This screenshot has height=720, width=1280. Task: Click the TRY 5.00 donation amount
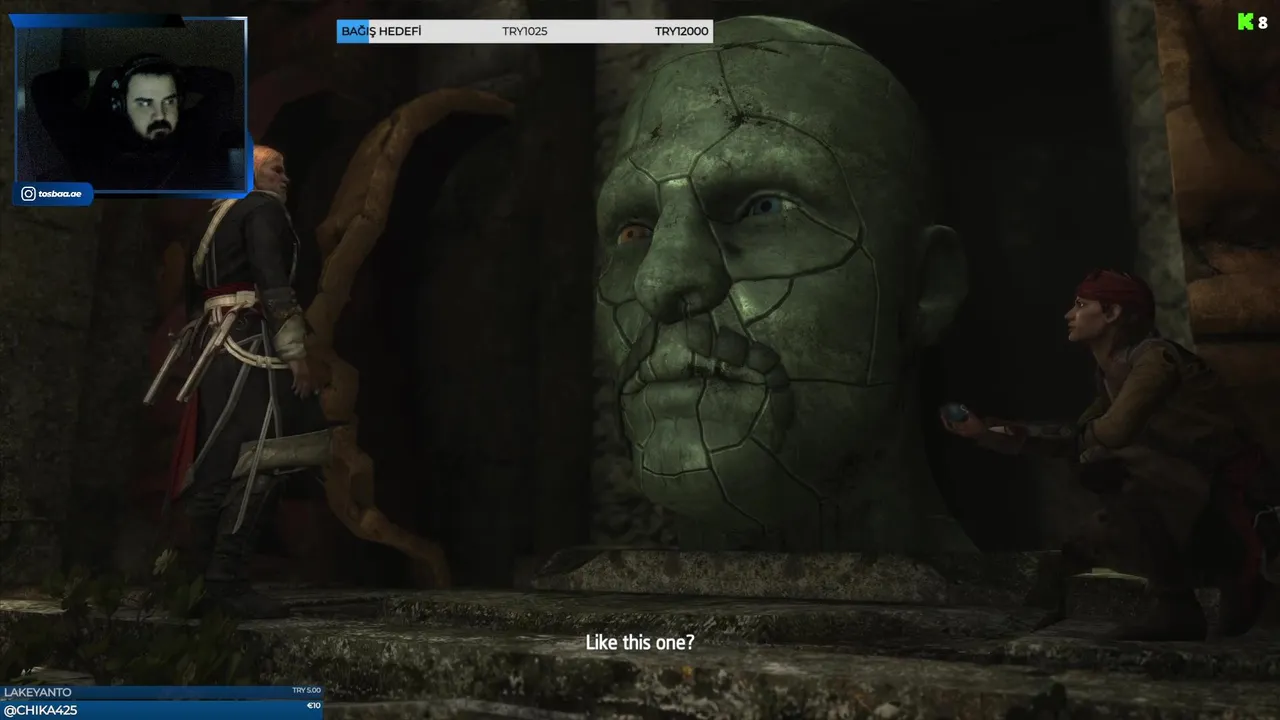click(x=306, y=690)
